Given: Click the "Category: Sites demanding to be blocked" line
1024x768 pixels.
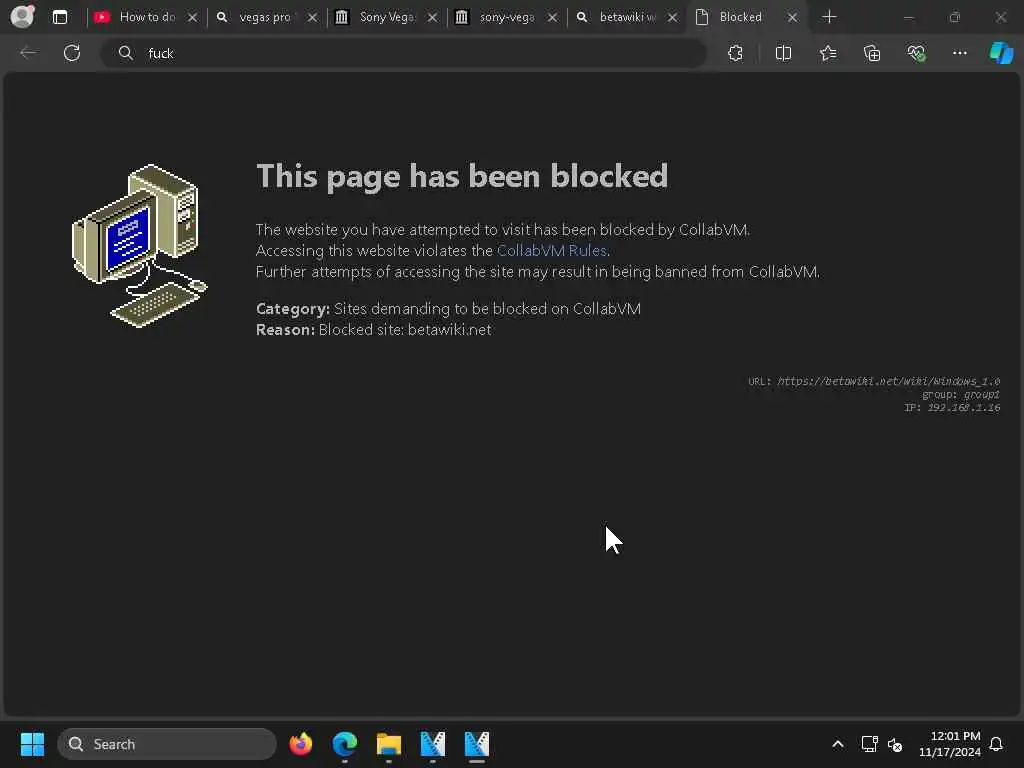Looking at the screenshot, I should [448, 309].
